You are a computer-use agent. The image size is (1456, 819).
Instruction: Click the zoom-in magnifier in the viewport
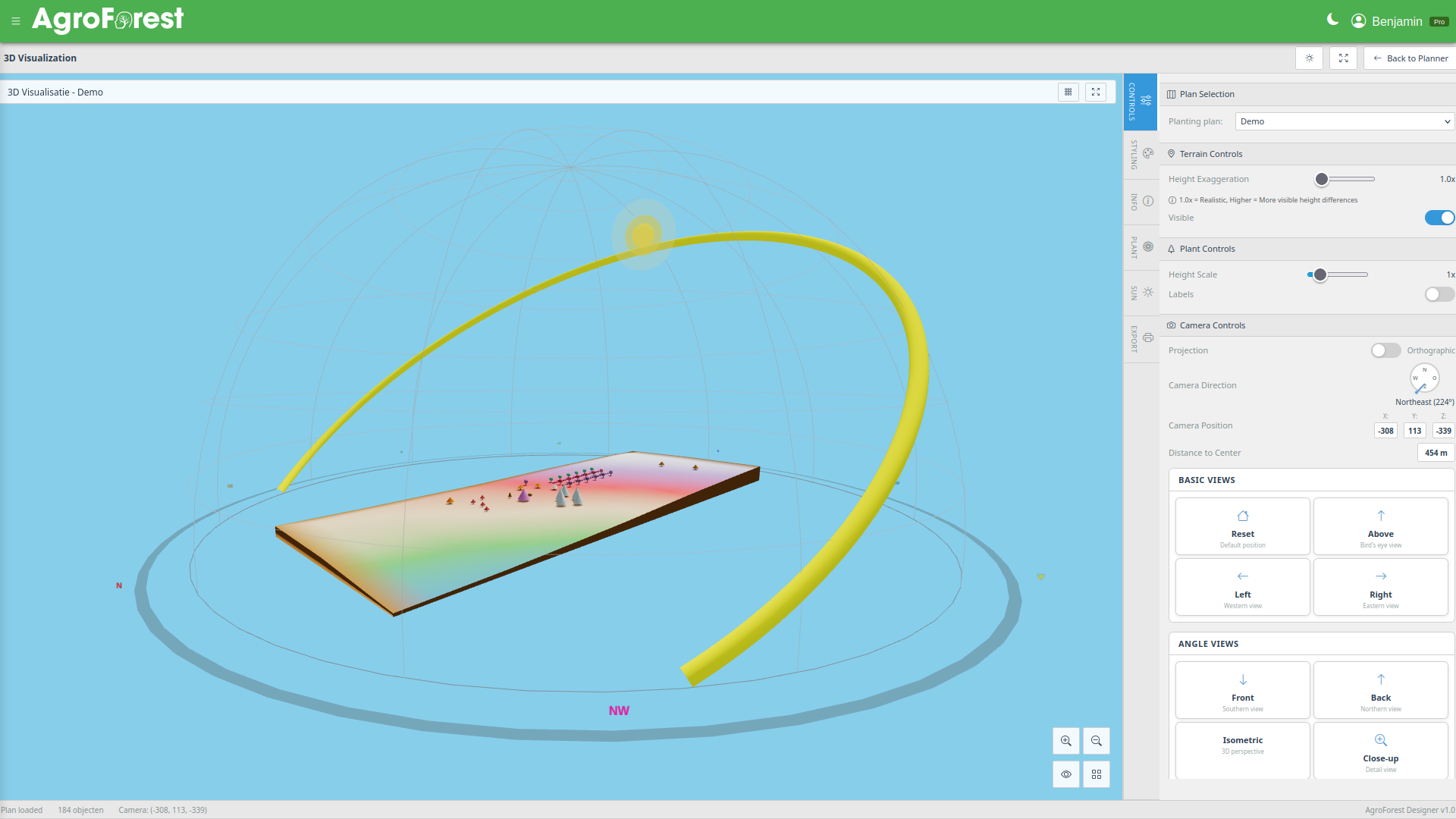(x=1065, y=741)
